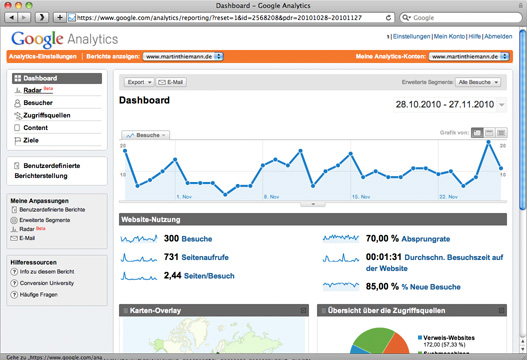Click the envelope icon beside E-Mail in Meine Anpassungen
This screenshot has width=527, height=360.
(14, 238)
